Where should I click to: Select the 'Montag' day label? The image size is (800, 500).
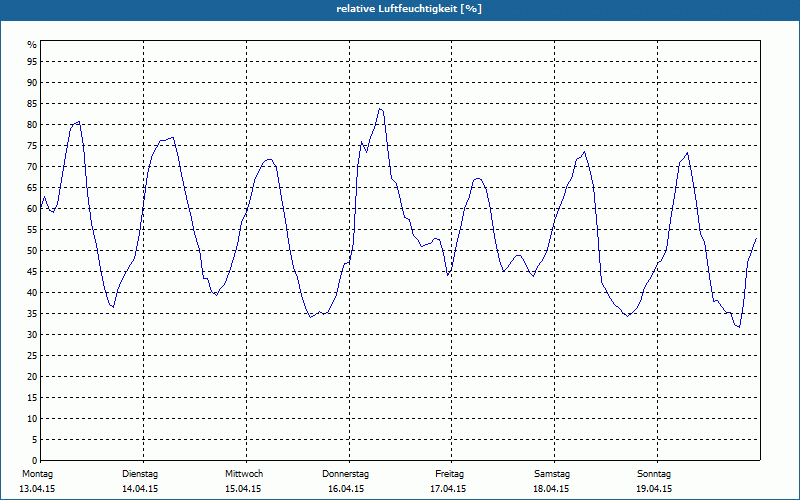37,474
